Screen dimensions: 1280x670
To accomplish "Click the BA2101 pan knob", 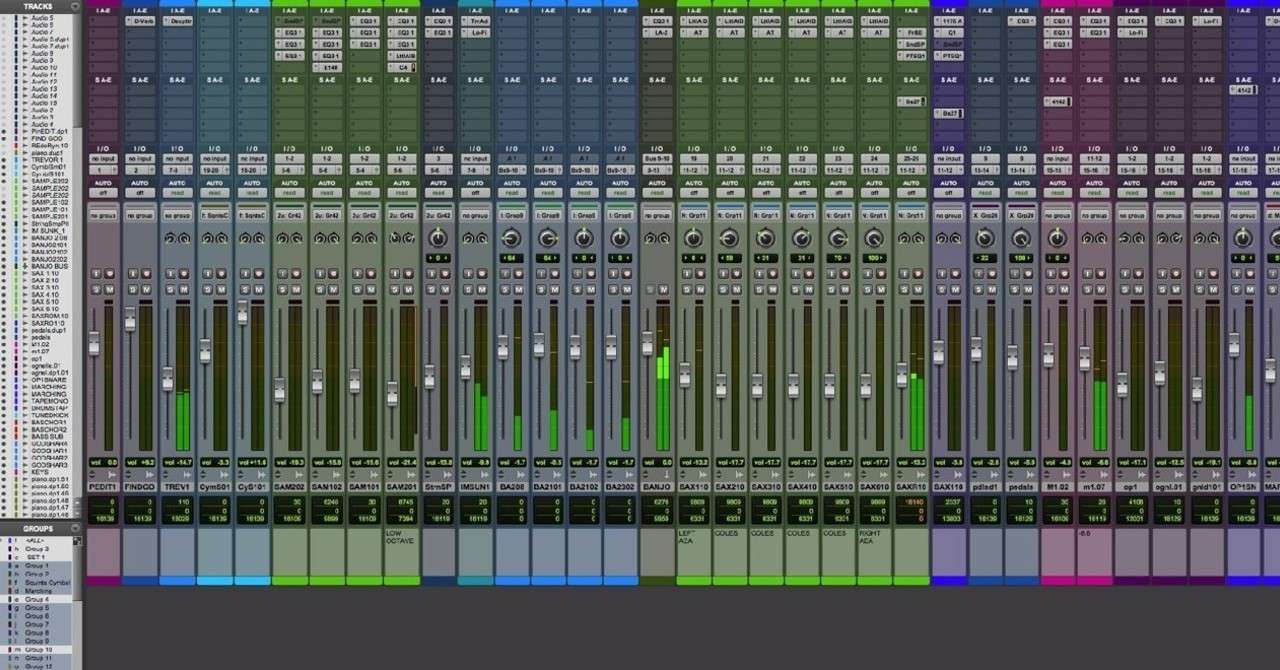I will click(548, 238).
